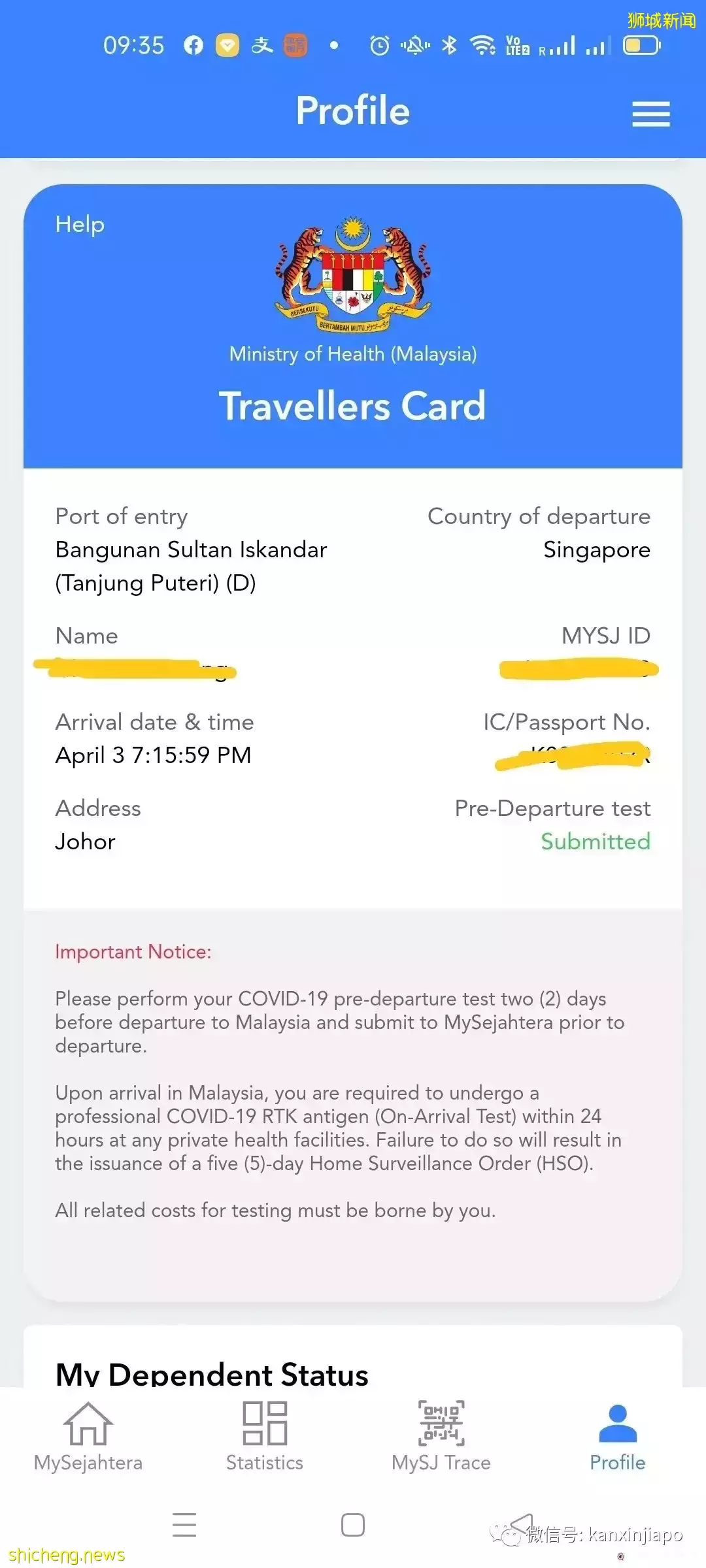706x1568 pixels.
Task: Tap the Facebook notification icon in status bar
Action: 193,45
